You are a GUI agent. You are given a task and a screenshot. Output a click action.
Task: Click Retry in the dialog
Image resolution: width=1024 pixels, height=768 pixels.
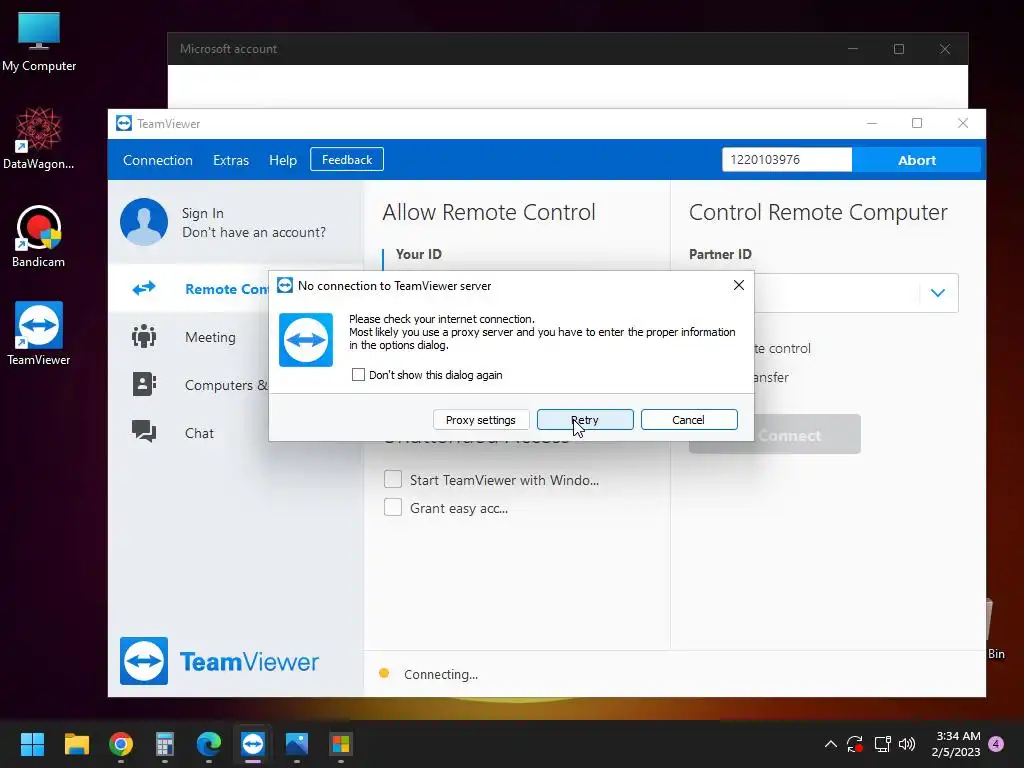click(584, 420)
